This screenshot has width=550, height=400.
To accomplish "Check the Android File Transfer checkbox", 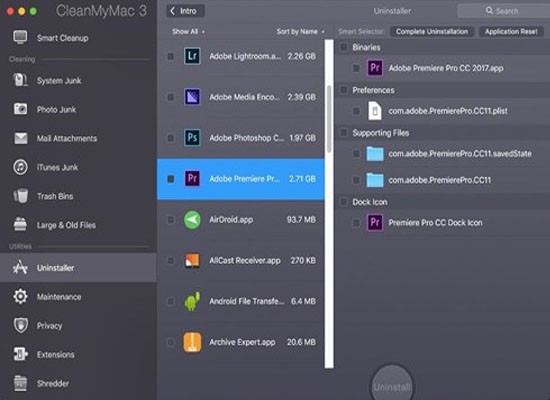I will (x=170, y=301).
